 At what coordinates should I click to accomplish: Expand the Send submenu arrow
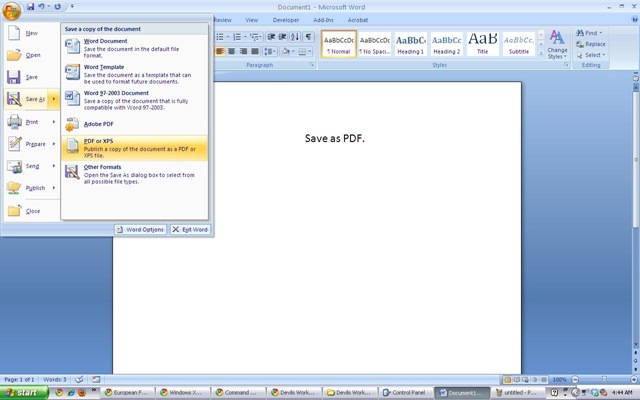click(53, 166)
